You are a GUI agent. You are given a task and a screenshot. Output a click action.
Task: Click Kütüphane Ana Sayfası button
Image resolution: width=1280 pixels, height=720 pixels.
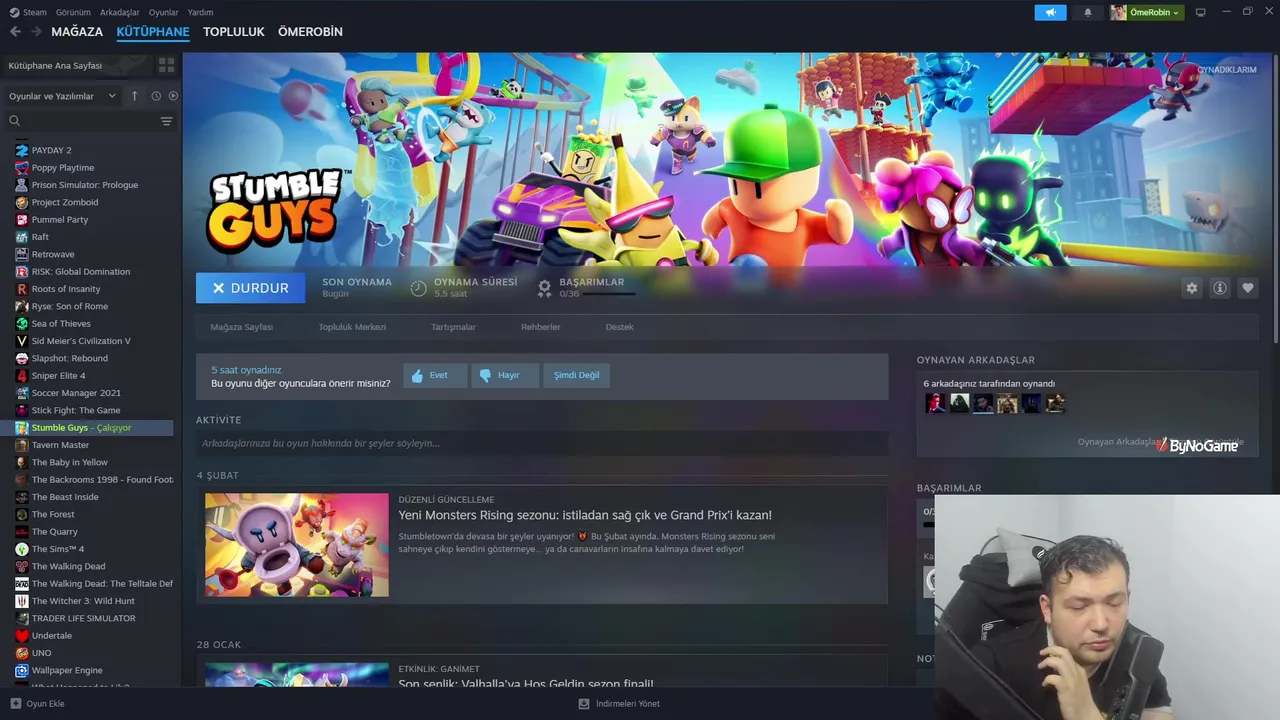click(x=77, y=65)
